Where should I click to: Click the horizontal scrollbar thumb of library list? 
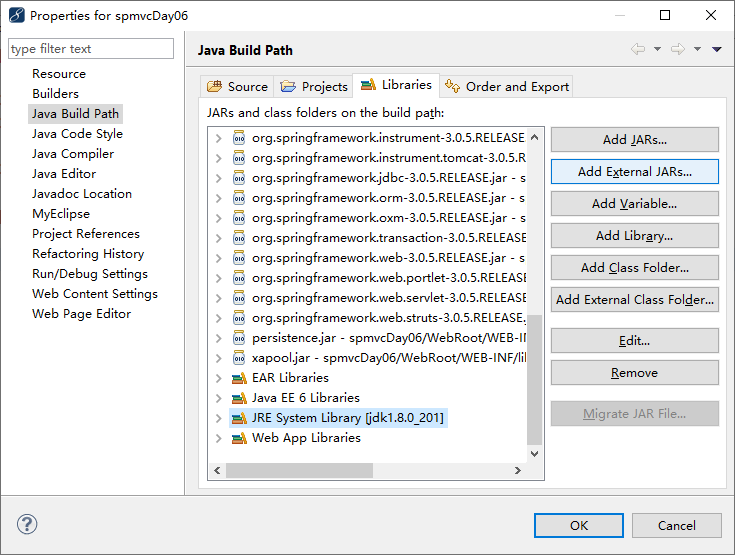(300, 470)
